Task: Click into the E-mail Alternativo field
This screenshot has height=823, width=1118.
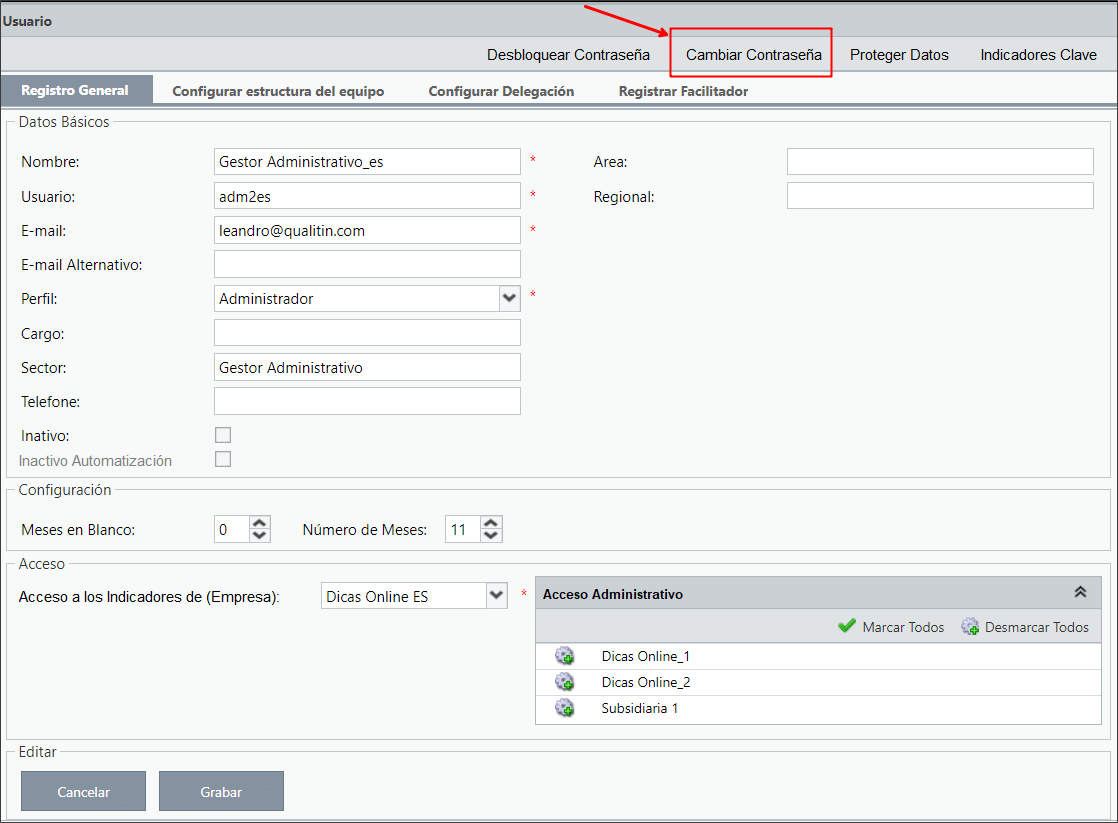Action: pyautogui.click(x=367, y=264)
